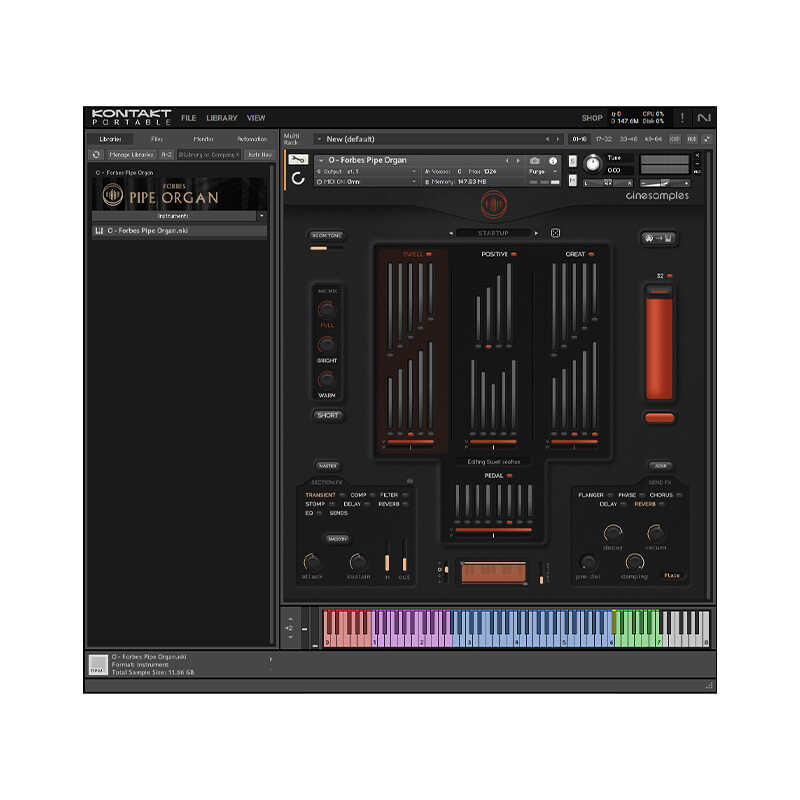800x800 pixels.
Task: Open the Instruments dropdown in the library
Action: pyautogui.click(x=262, y=216)
